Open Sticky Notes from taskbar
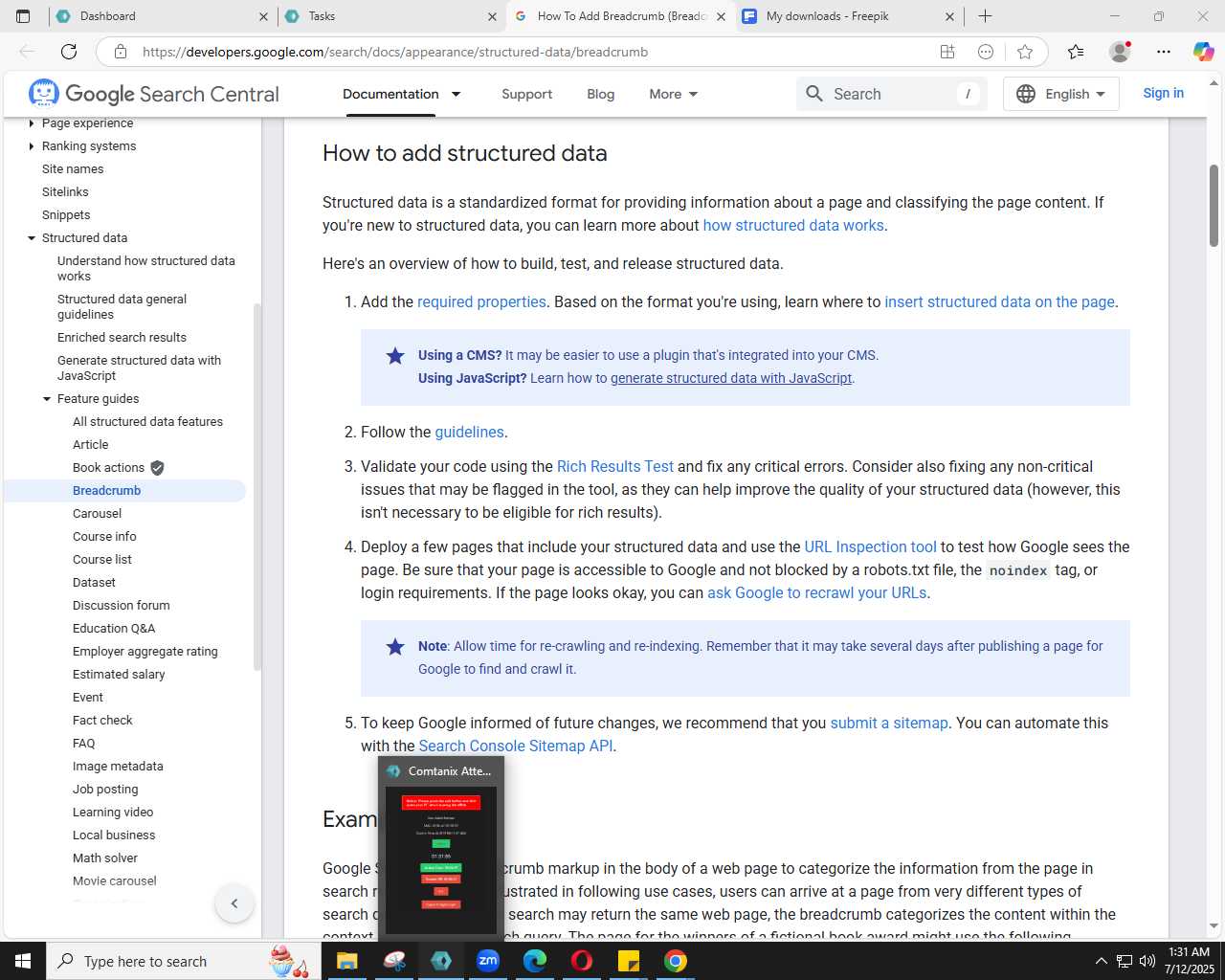This screenshot has width=1225, height=980. coord(629,961)
